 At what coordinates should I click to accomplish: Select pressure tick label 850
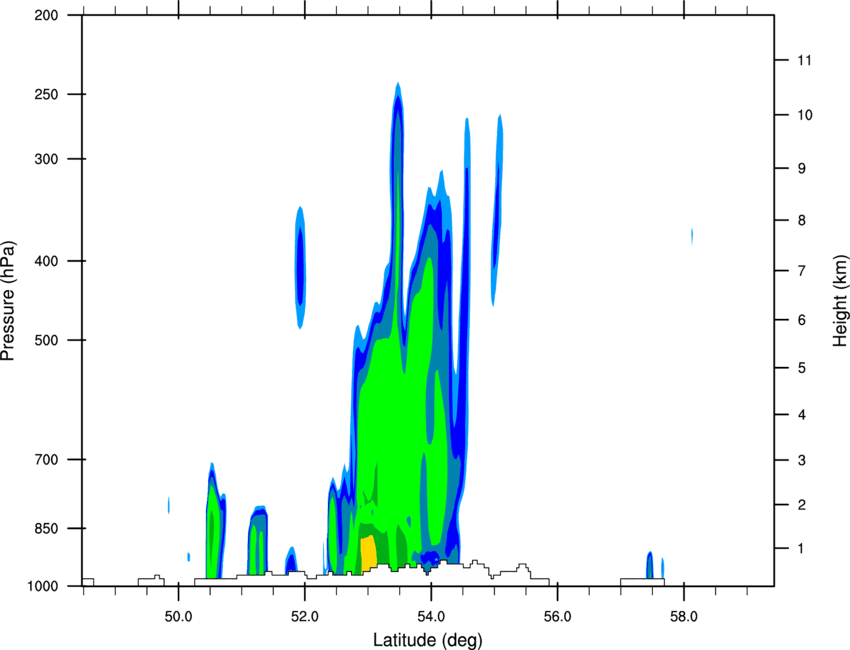(46, 529)
